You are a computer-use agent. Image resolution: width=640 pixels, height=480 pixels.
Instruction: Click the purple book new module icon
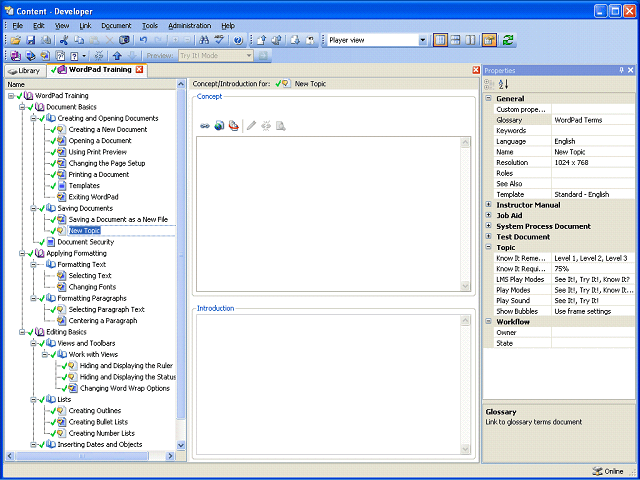(x=16, y=56)
